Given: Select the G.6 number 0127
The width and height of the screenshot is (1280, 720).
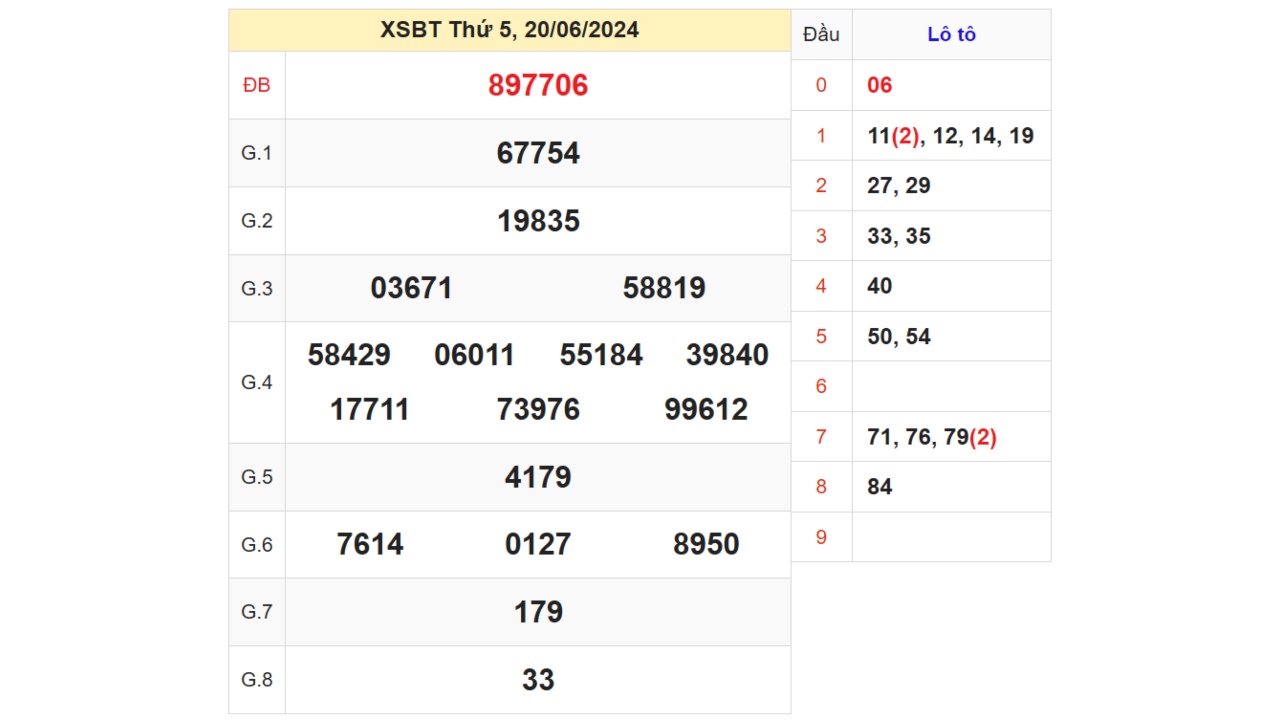Looking at the screenshot, I should (538, 544).
